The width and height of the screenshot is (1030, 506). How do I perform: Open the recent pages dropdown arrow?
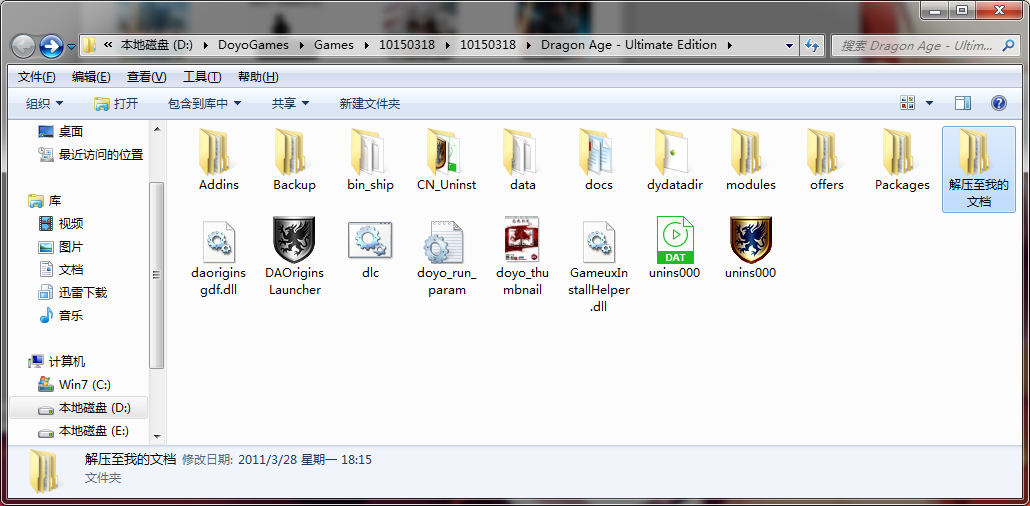click(72, 47)
